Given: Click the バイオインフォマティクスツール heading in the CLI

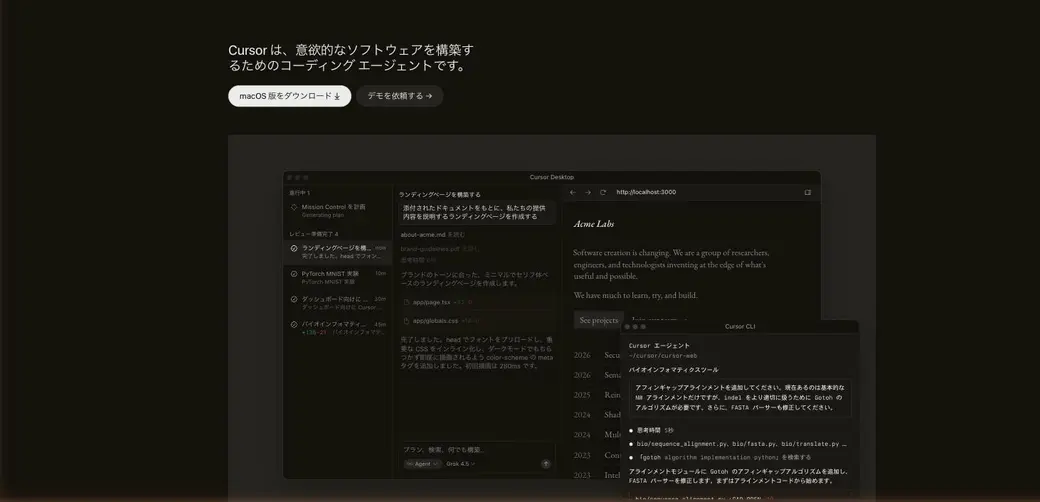Looking at the screenshot, I should (673, 370).
